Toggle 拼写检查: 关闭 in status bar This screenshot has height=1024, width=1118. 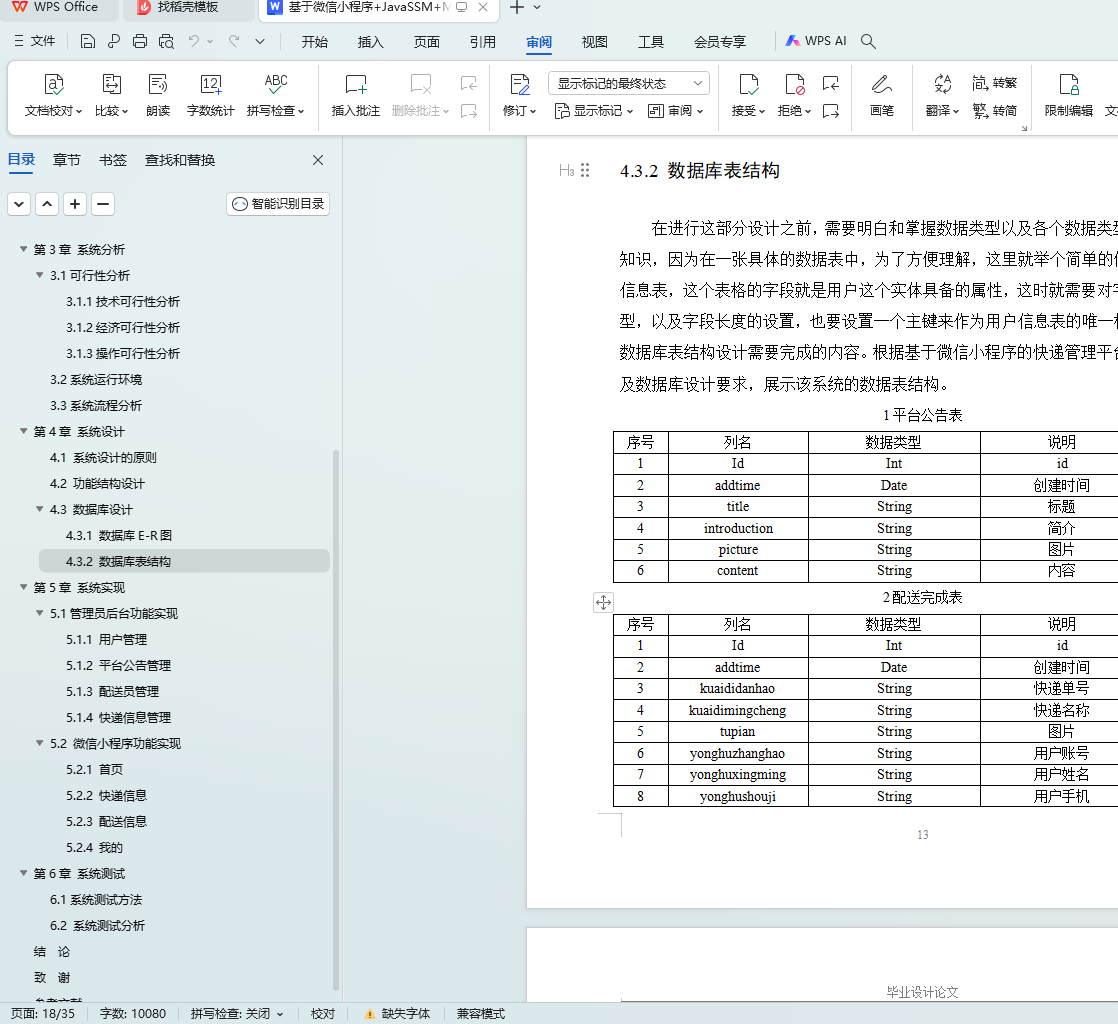pyautogui.click(x=237, y=1014)
